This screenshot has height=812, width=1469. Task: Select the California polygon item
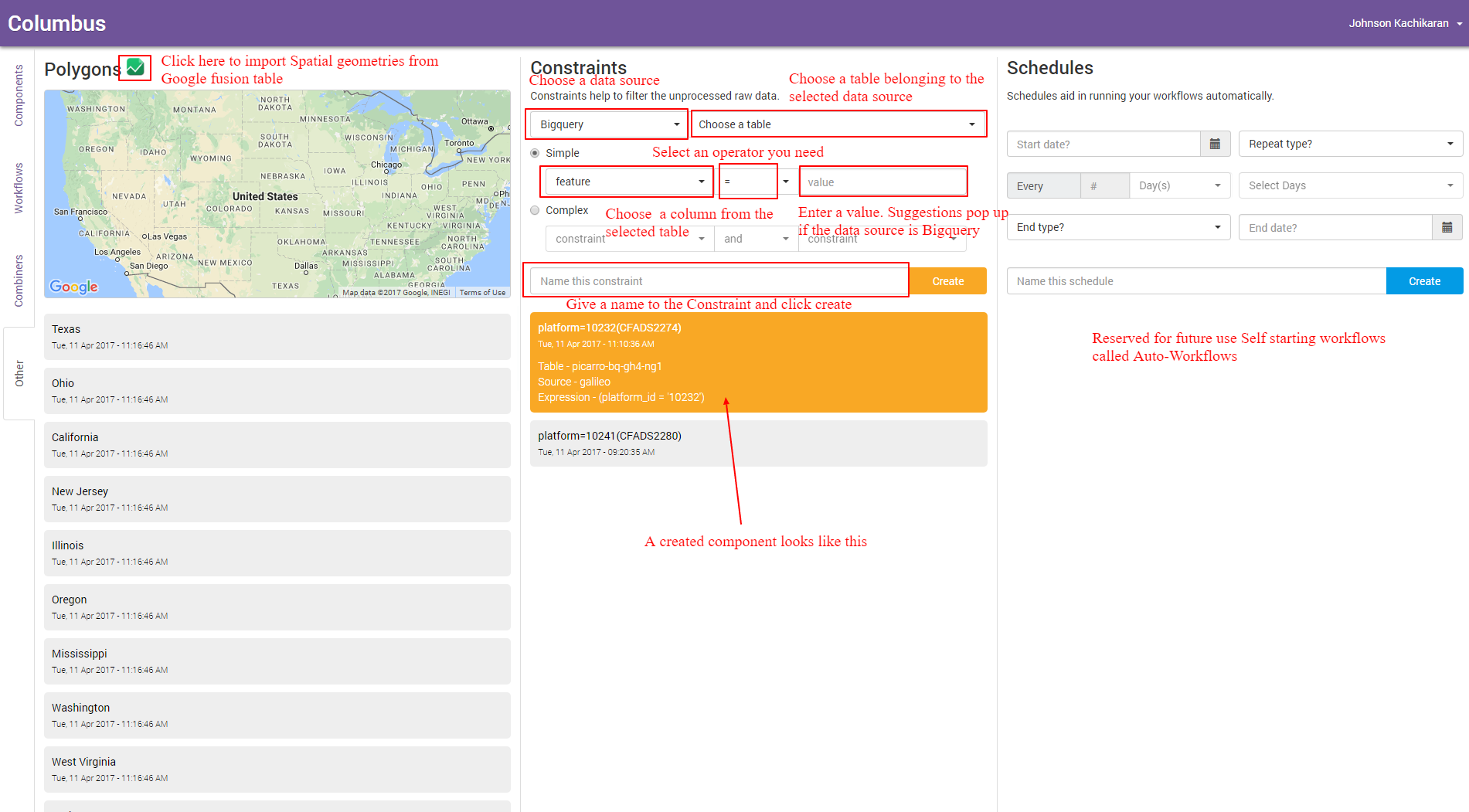[277, 445]
